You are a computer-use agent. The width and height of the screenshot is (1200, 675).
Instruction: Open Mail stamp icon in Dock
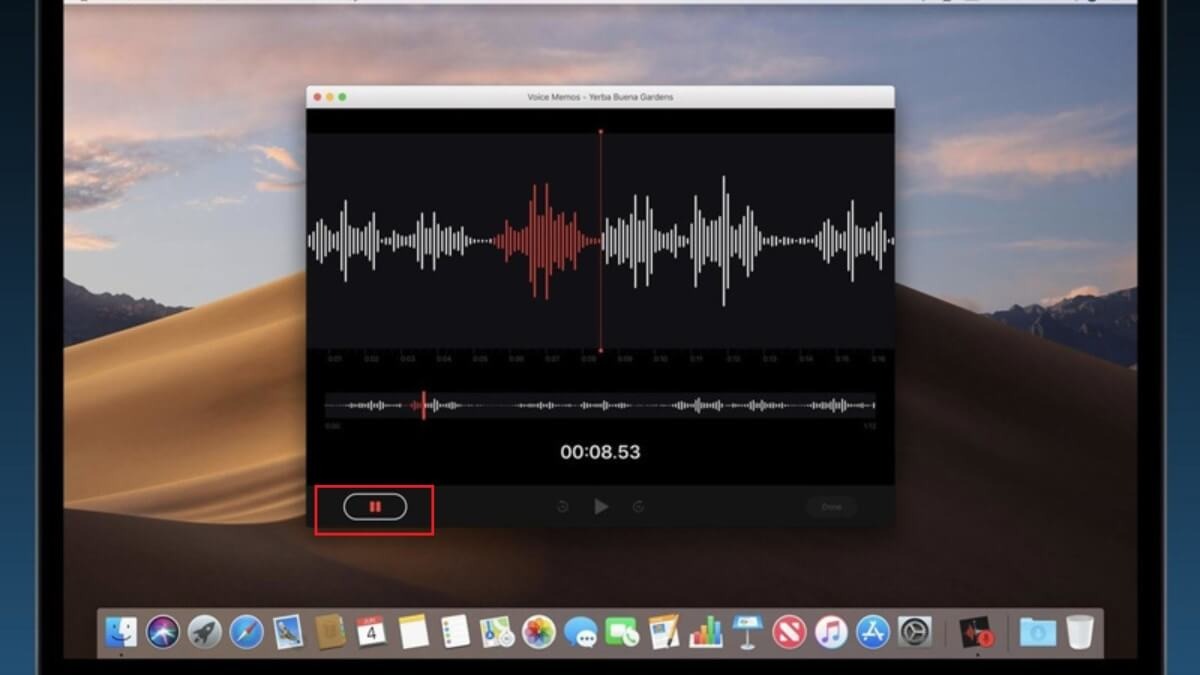[x=288, y=631]
